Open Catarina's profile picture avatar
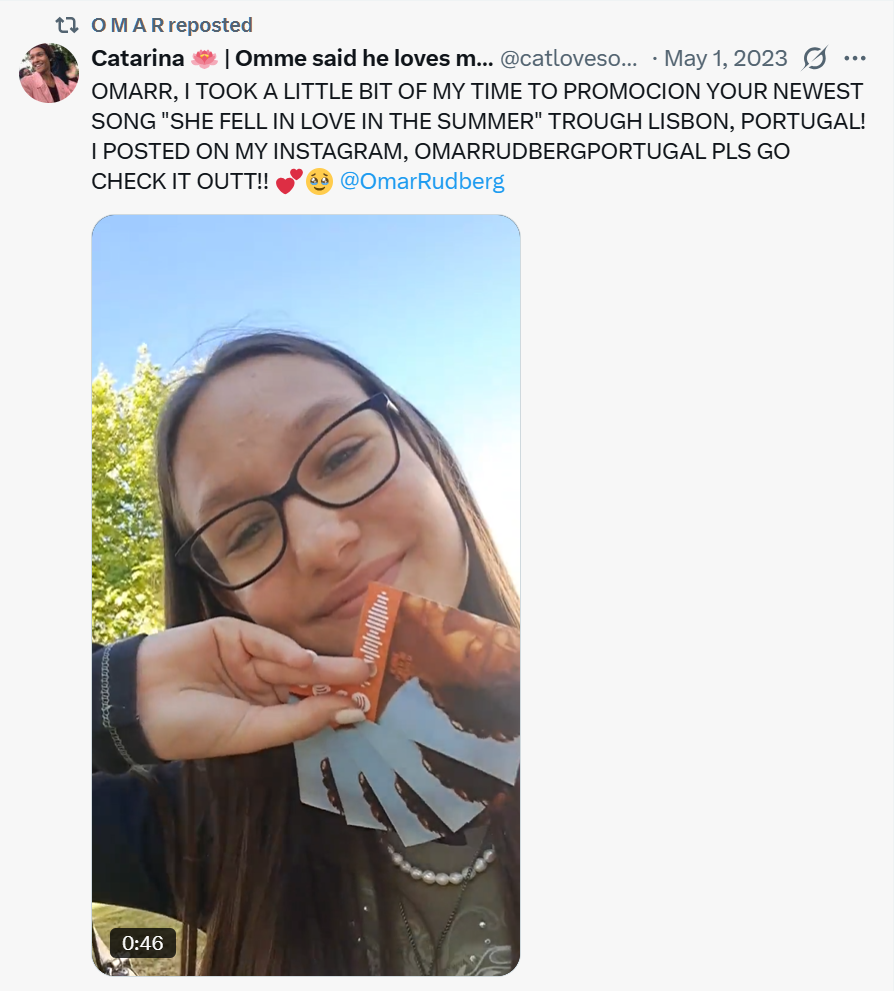 click(49, 73)
